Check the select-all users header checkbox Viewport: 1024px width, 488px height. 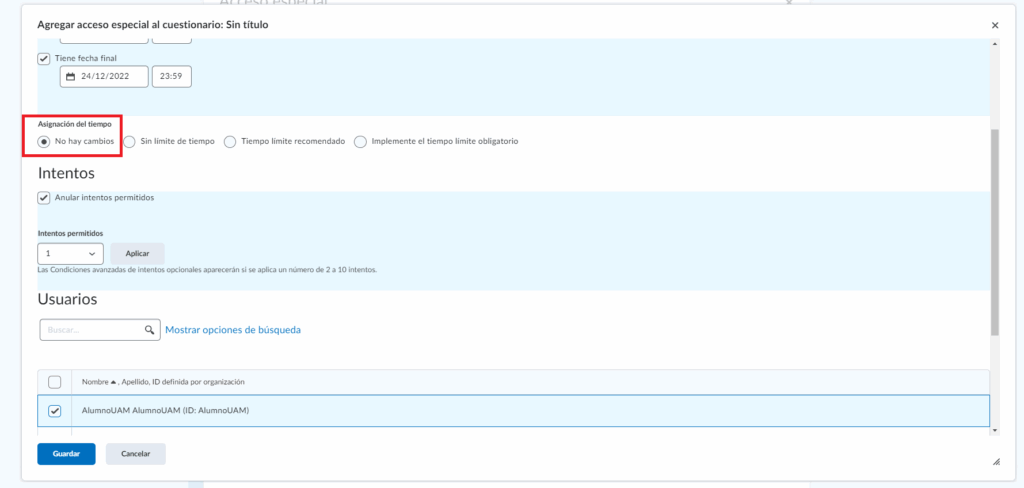[x=55, y=382]
